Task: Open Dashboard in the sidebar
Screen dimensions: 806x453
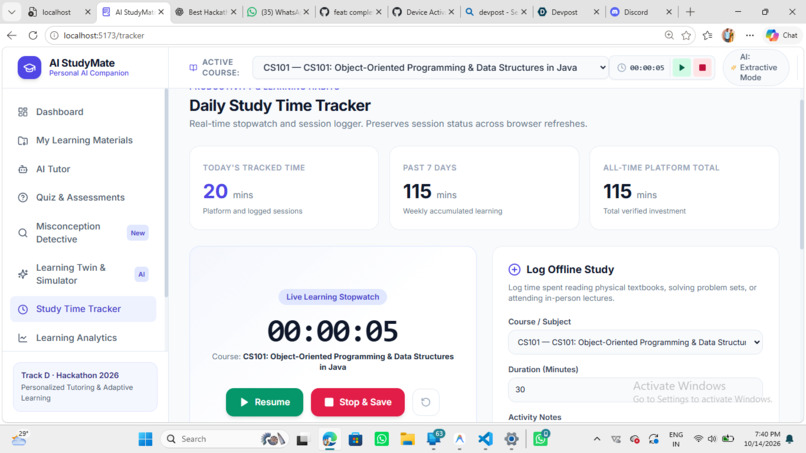Action: click(x=60, y=112)
